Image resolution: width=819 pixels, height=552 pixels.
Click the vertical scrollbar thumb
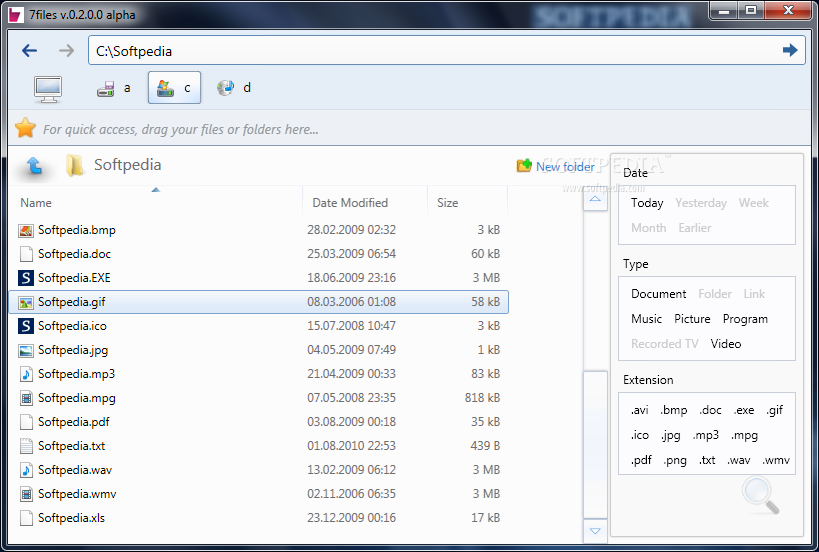click(x=595, y=445)
